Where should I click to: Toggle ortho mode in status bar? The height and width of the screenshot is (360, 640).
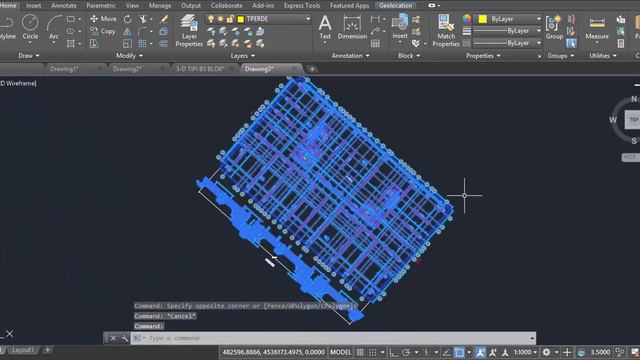(393, 352)
